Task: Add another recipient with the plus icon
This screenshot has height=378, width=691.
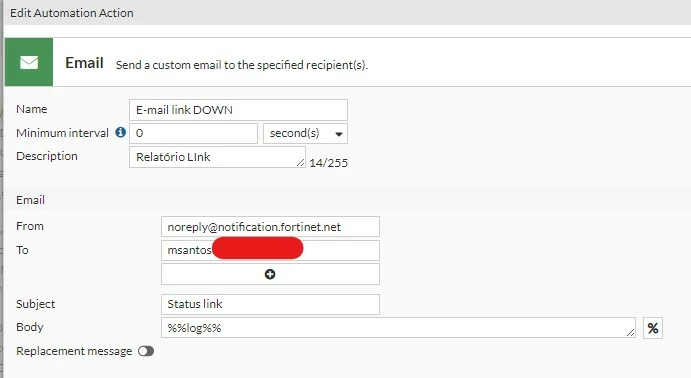Action: 270,274
